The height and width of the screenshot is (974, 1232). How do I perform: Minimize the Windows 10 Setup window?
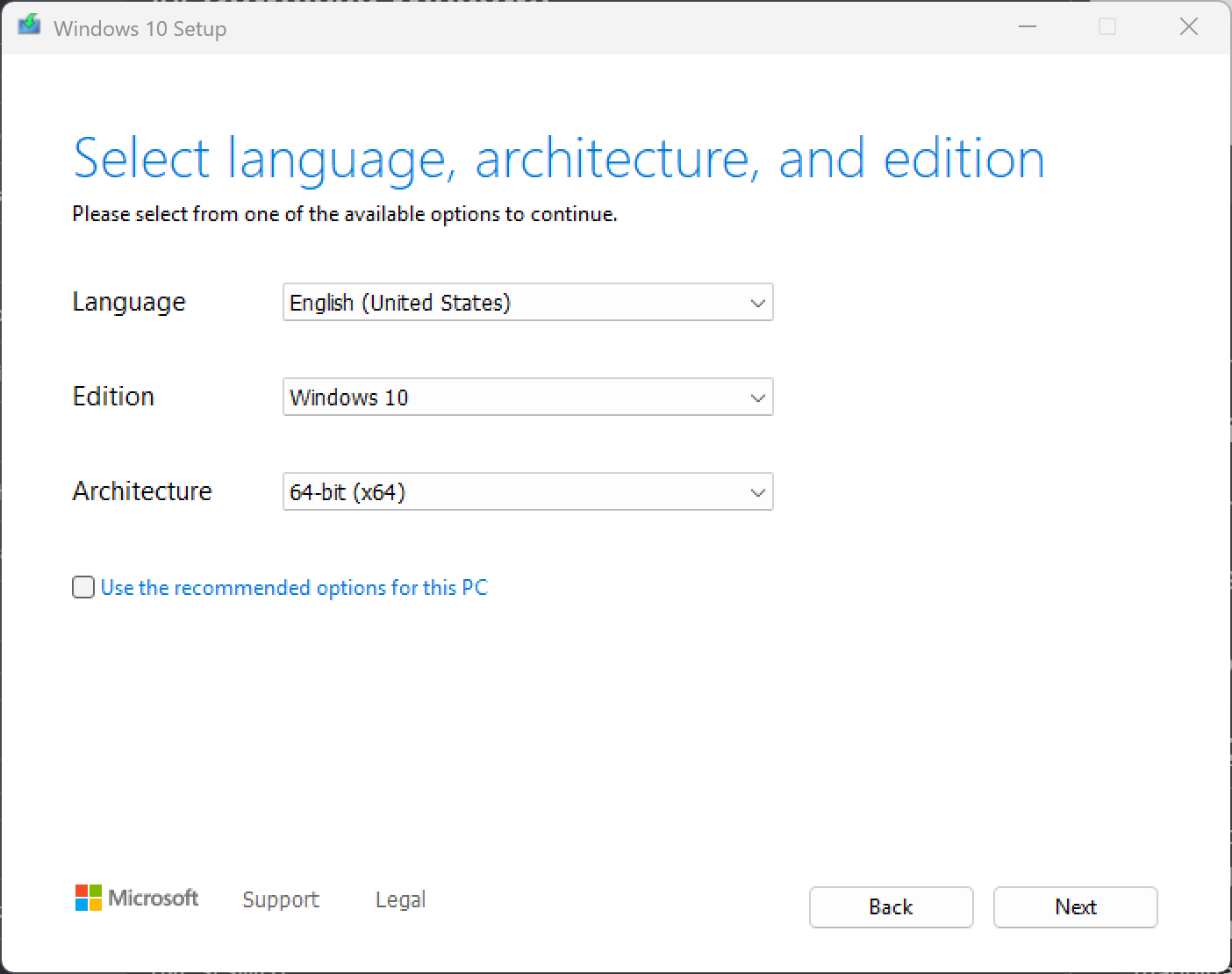point(1028,27)
